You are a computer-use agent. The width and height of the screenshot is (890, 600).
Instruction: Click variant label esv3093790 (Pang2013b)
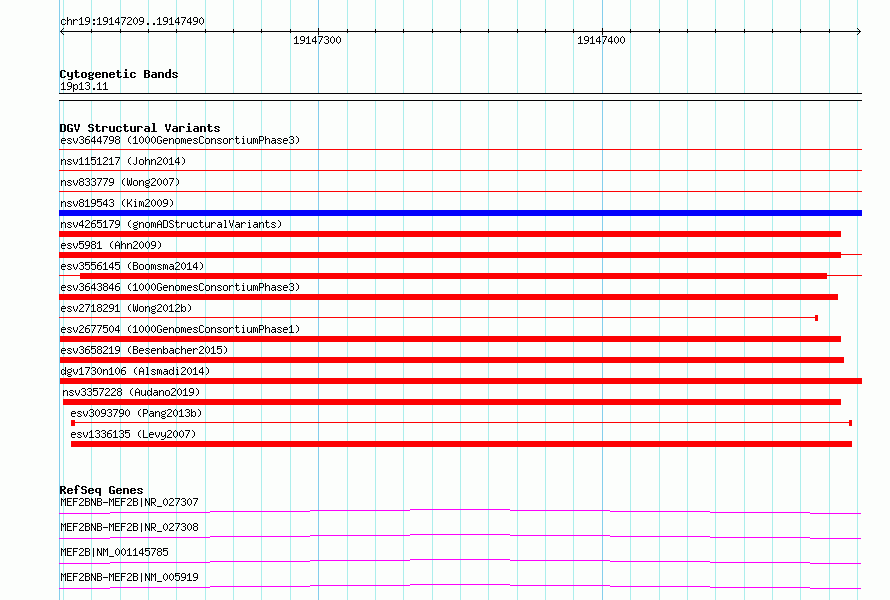(136, 413)
